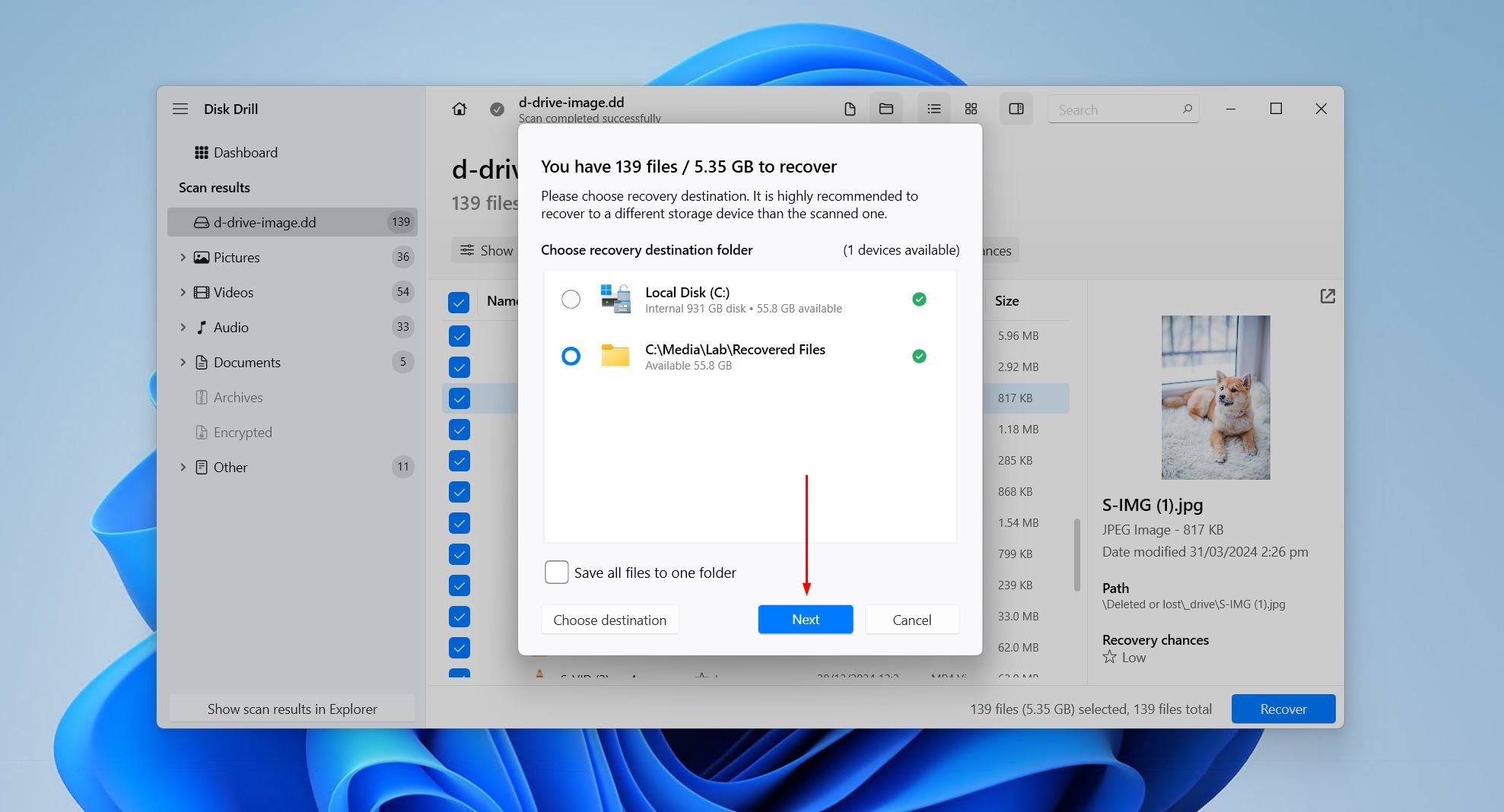Click the blue Recover button
The height and width of the screenshot is (812, 1504).
[1283, 709]
